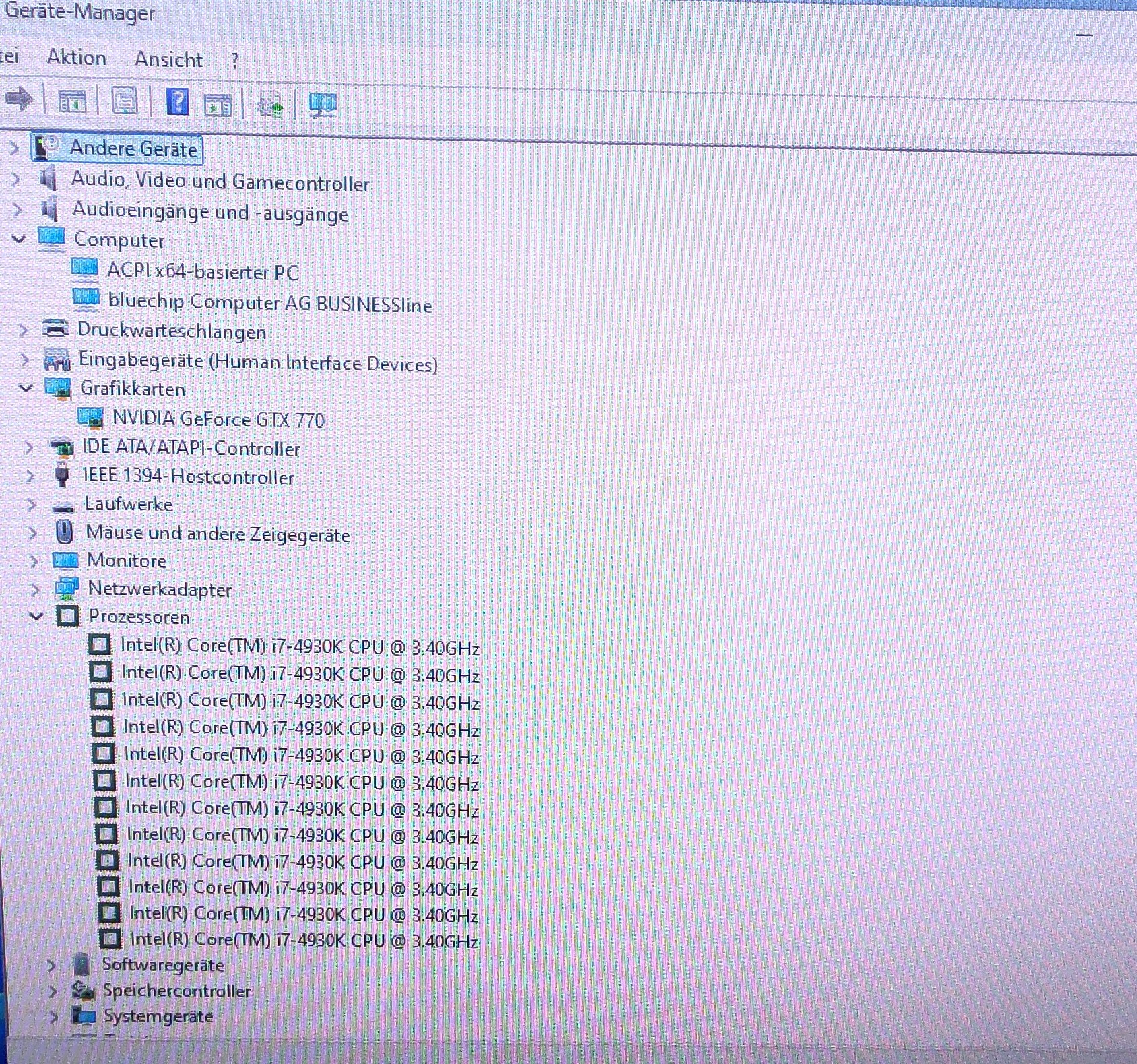This screenshot has width=1137, height=1064.
Task: Open the Ansicht menu
Action: coord(168,59)
